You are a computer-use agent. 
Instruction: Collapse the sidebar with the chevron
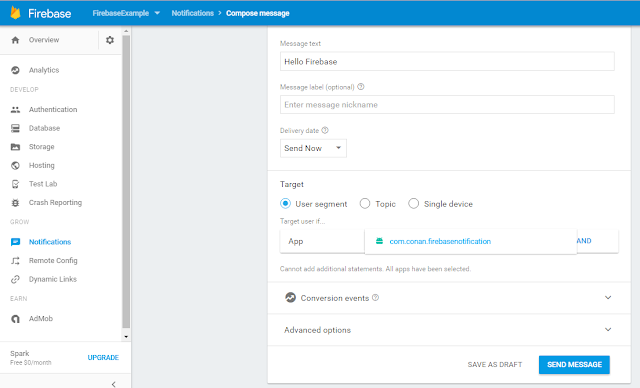click(x=113, y=384)
